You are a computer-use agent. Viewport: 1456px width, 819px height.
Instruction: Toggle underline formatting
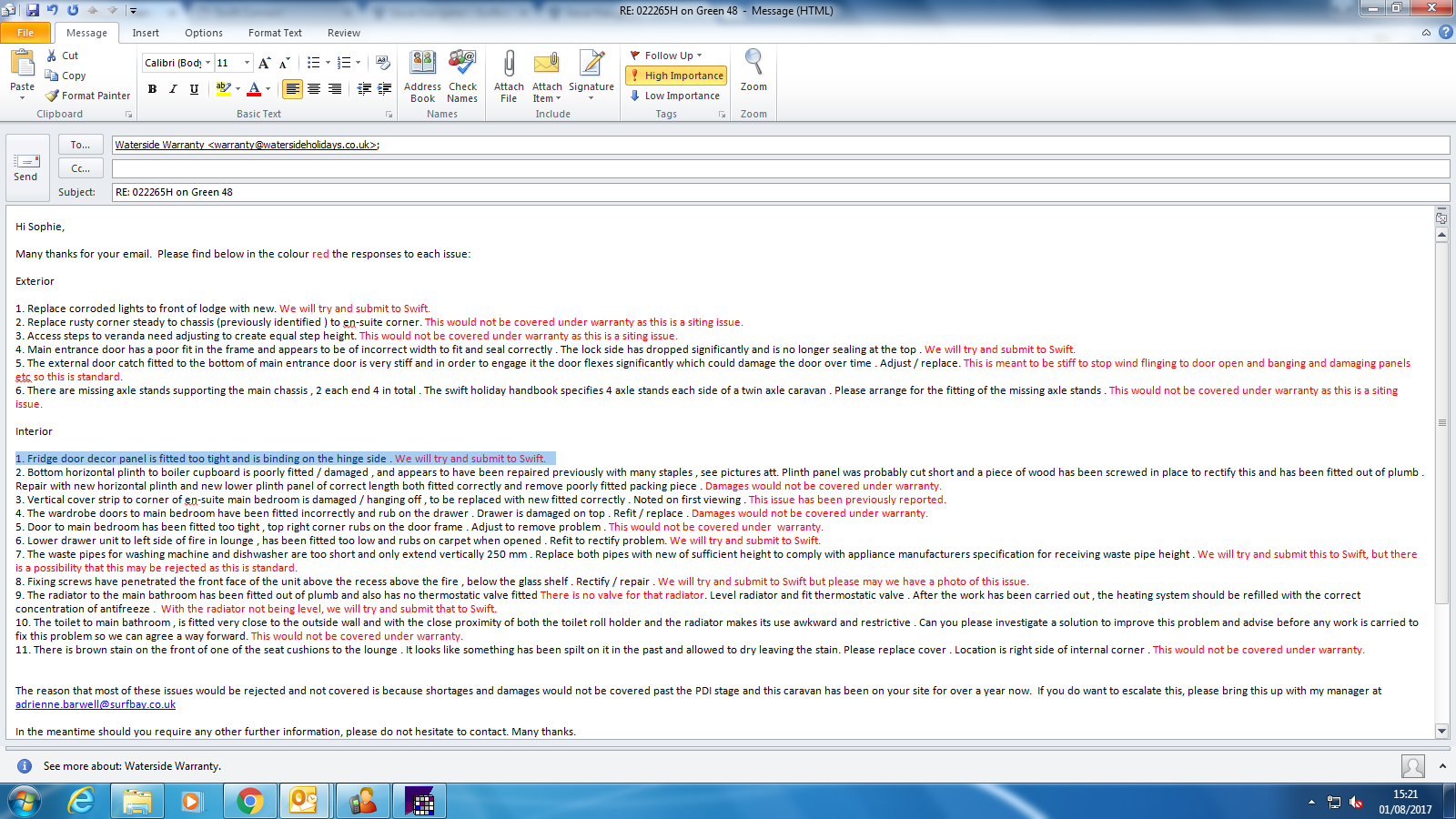pos(194,88)
